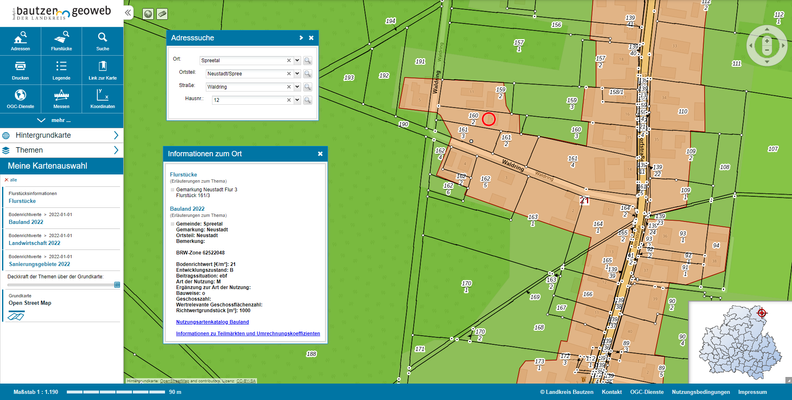Screen dimensions: 792x400
Task: Open the Koordinaten tool
Action: pos(102,98)
